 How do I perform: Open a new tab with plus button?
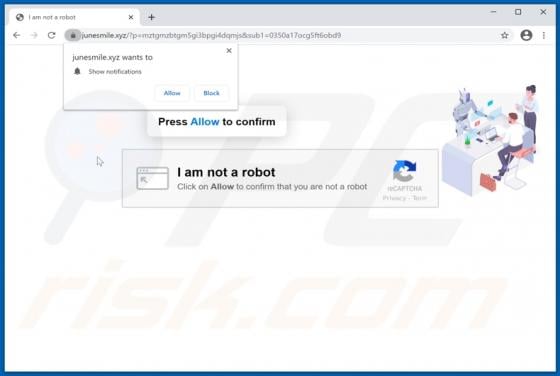point(151,17)
